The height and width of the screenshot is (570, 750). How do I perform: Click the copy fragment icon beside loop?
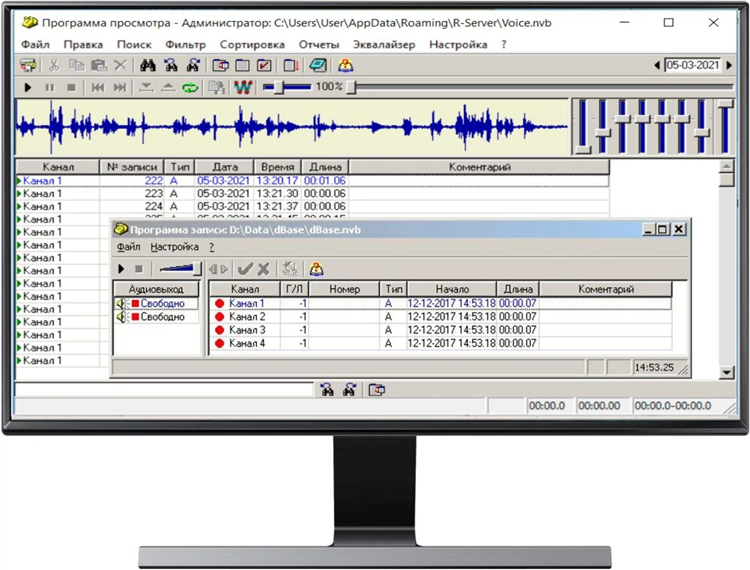point(217,88)
